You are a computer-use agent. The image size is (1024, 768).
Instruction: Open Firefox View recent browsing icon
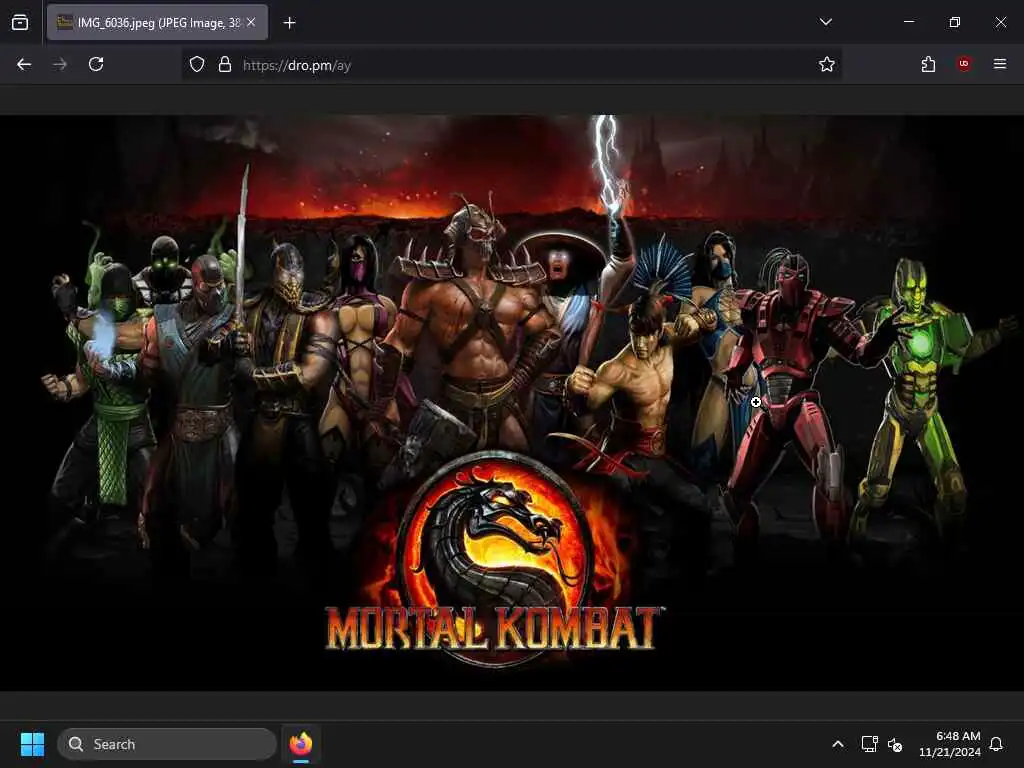pyautogui.click(x=20, y=22)
